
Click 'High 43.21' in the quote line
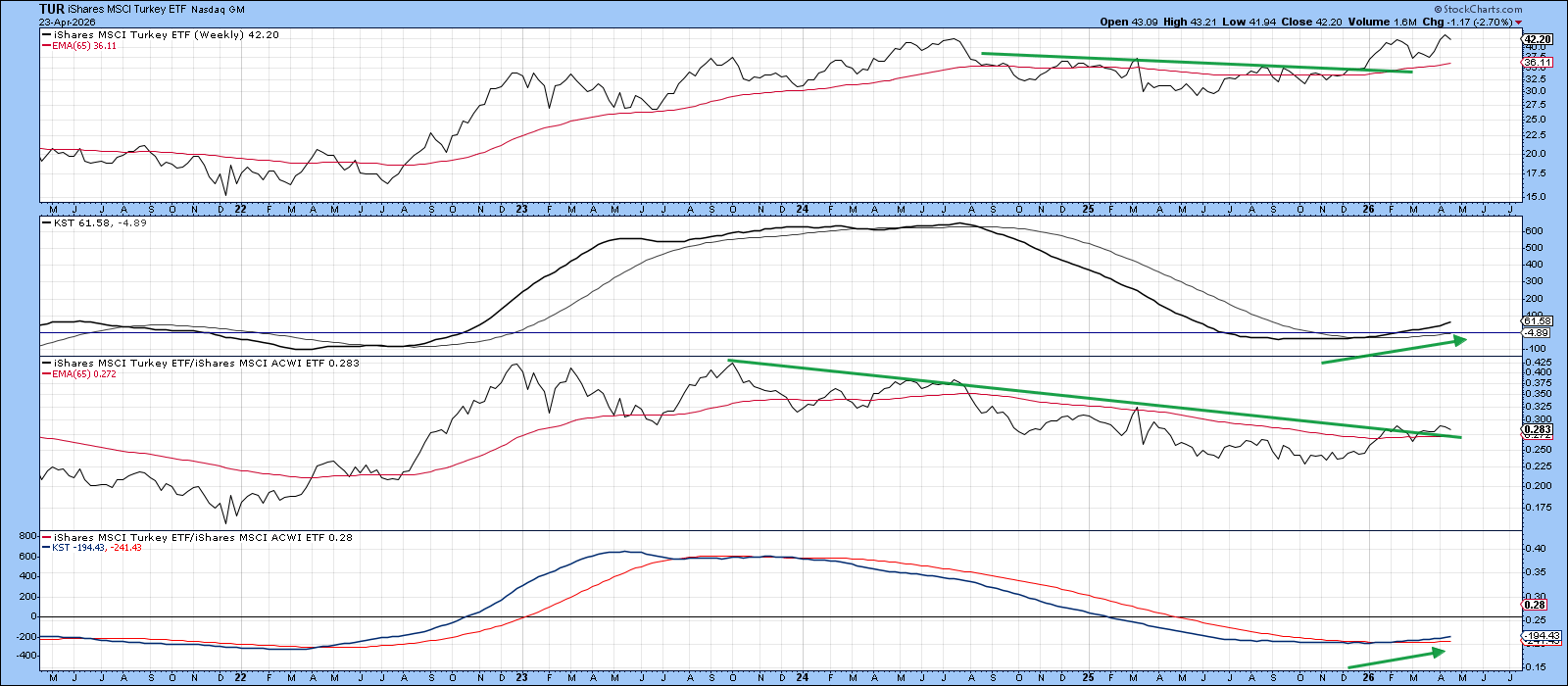tap(1189, 22)
